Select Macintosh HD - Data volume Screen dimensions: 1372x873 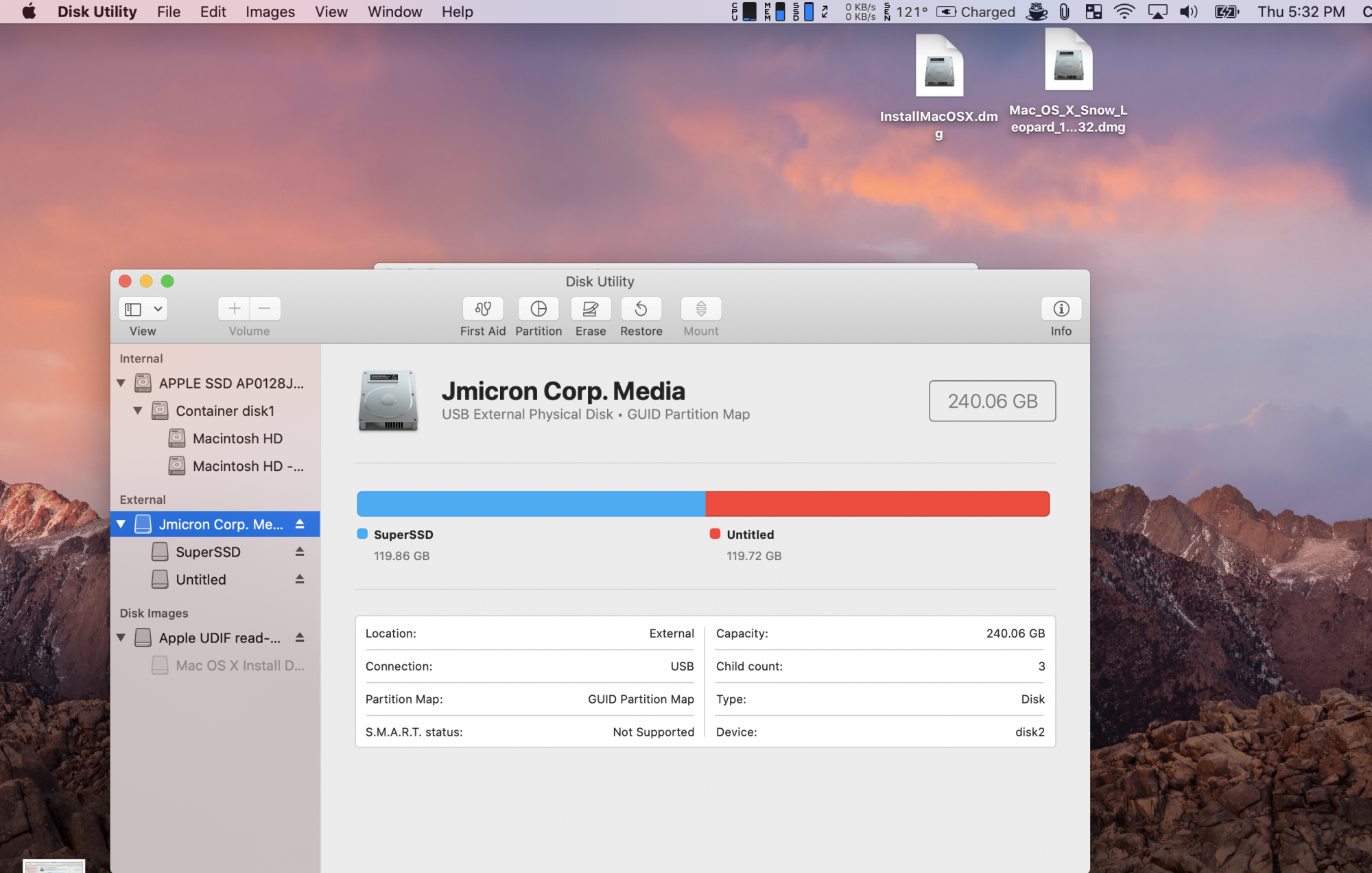[x=215, y=466]
